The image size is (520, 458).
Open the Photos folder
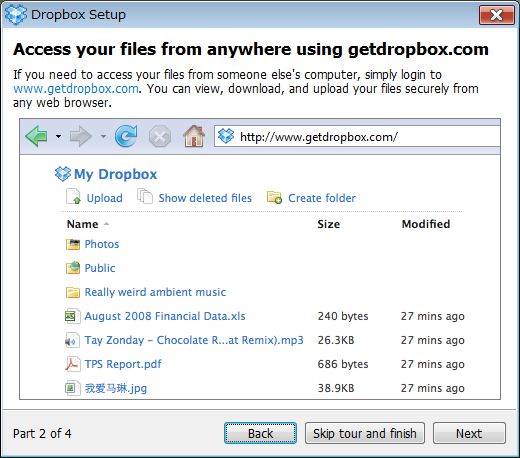[102, 244]
